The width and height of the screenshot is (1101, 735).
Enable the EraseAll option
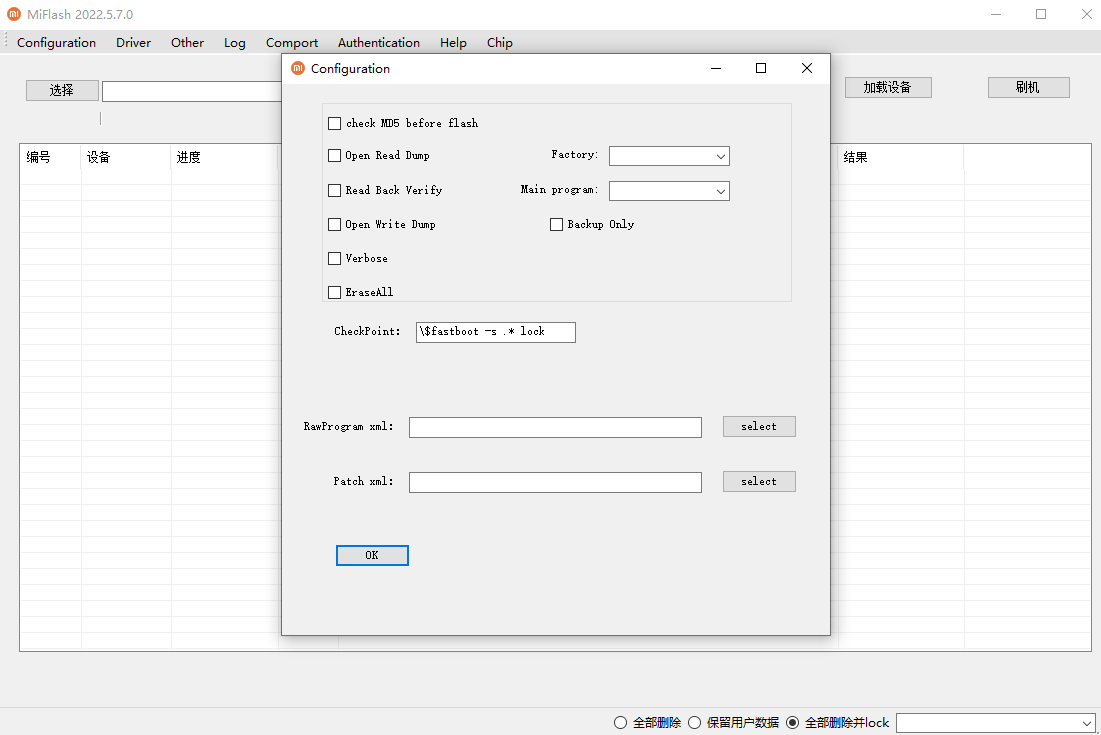pyautogui.click(x=335, y=292)
